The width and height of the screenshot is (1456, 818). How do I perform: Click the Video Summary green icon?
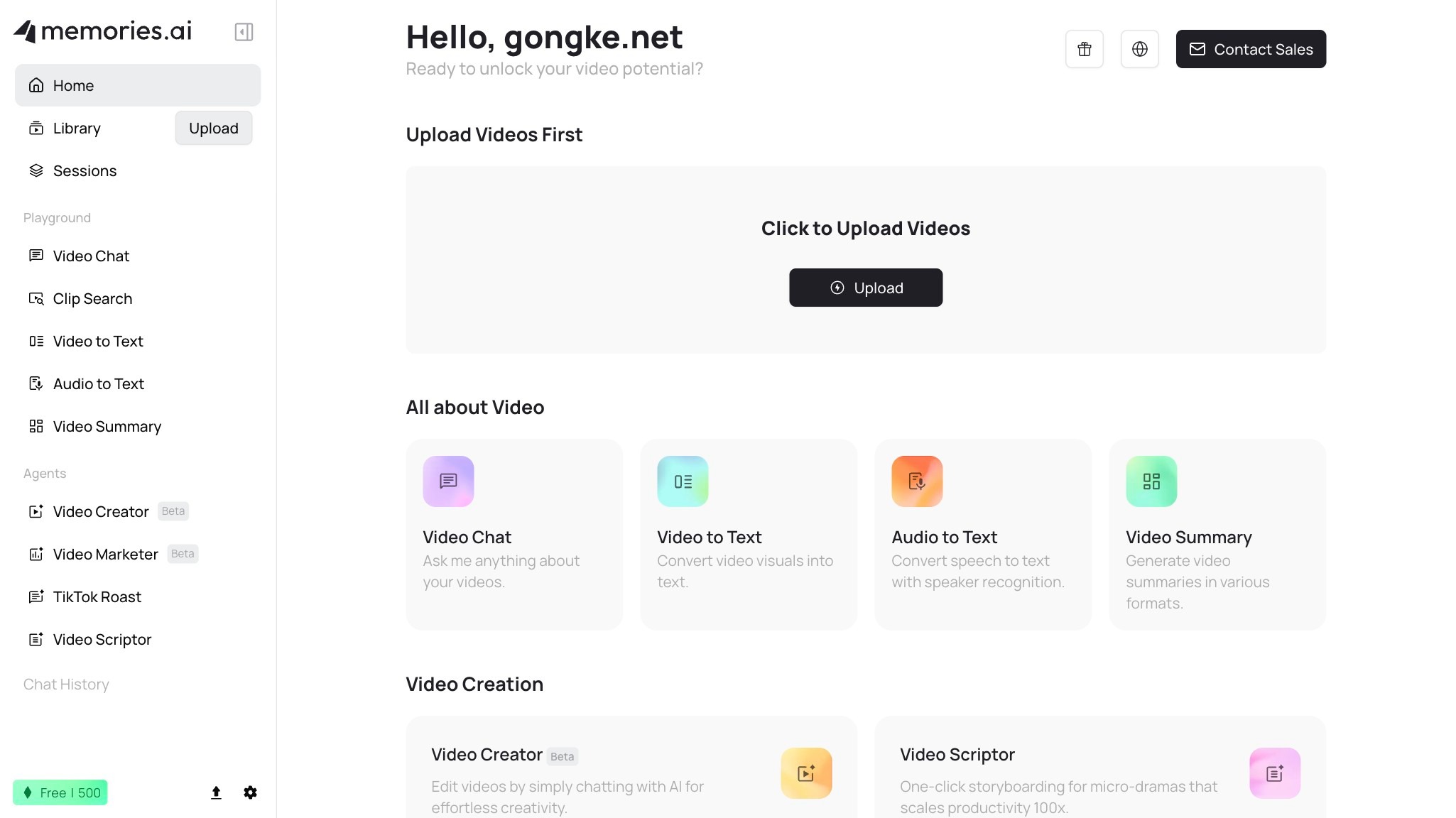pos(1151,481)
